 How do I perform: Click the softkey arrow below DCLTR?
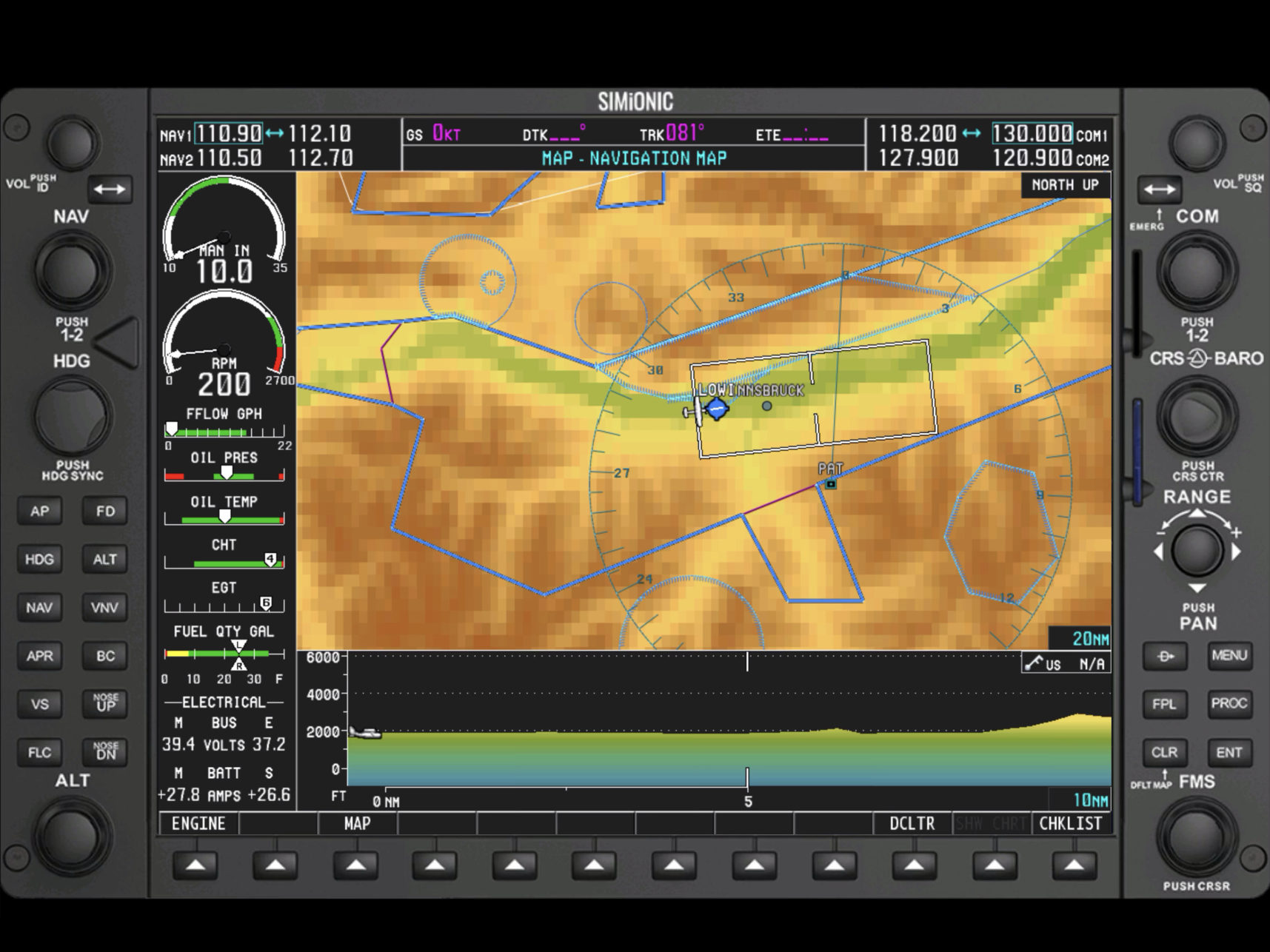coord(914,865)
